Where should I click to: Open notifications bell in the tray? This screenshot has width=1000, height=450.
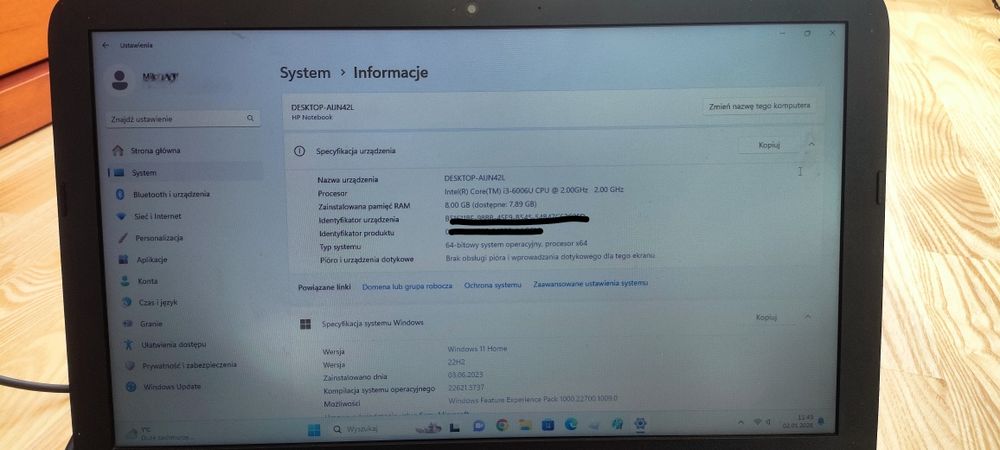(821, 421)
